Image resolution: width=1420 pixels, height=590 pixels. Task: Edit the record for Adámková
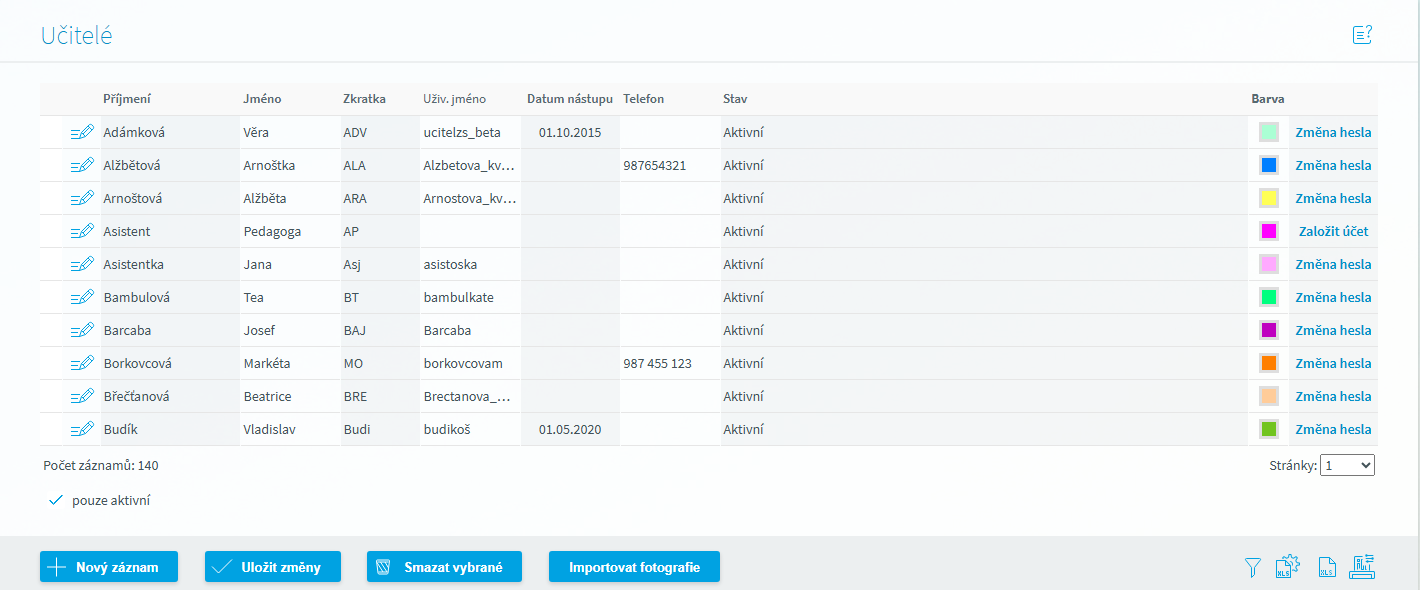pos(82,132)
